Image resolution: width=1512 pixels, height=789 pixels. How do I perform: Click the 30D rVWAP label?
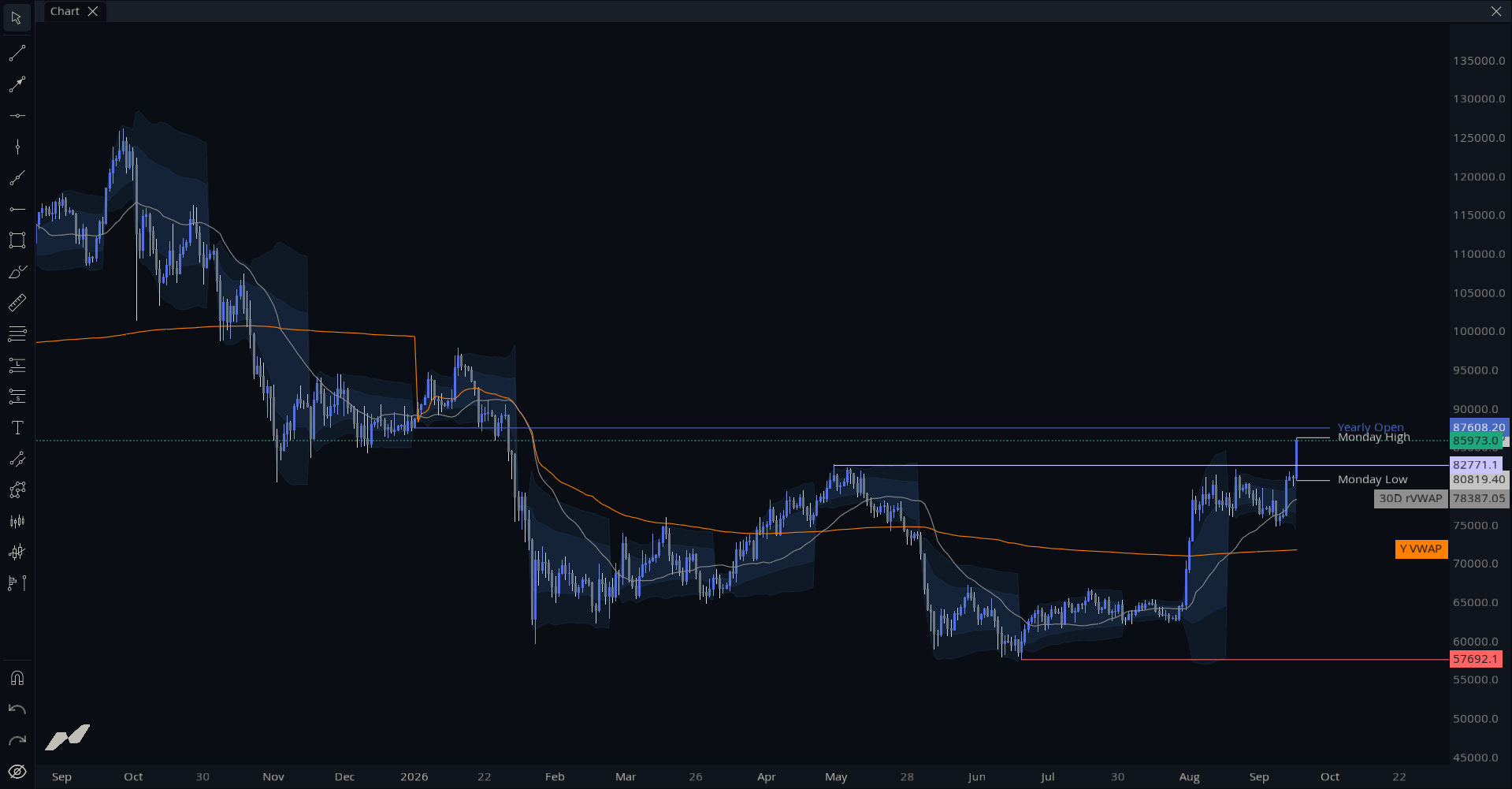pos(1410,498)
